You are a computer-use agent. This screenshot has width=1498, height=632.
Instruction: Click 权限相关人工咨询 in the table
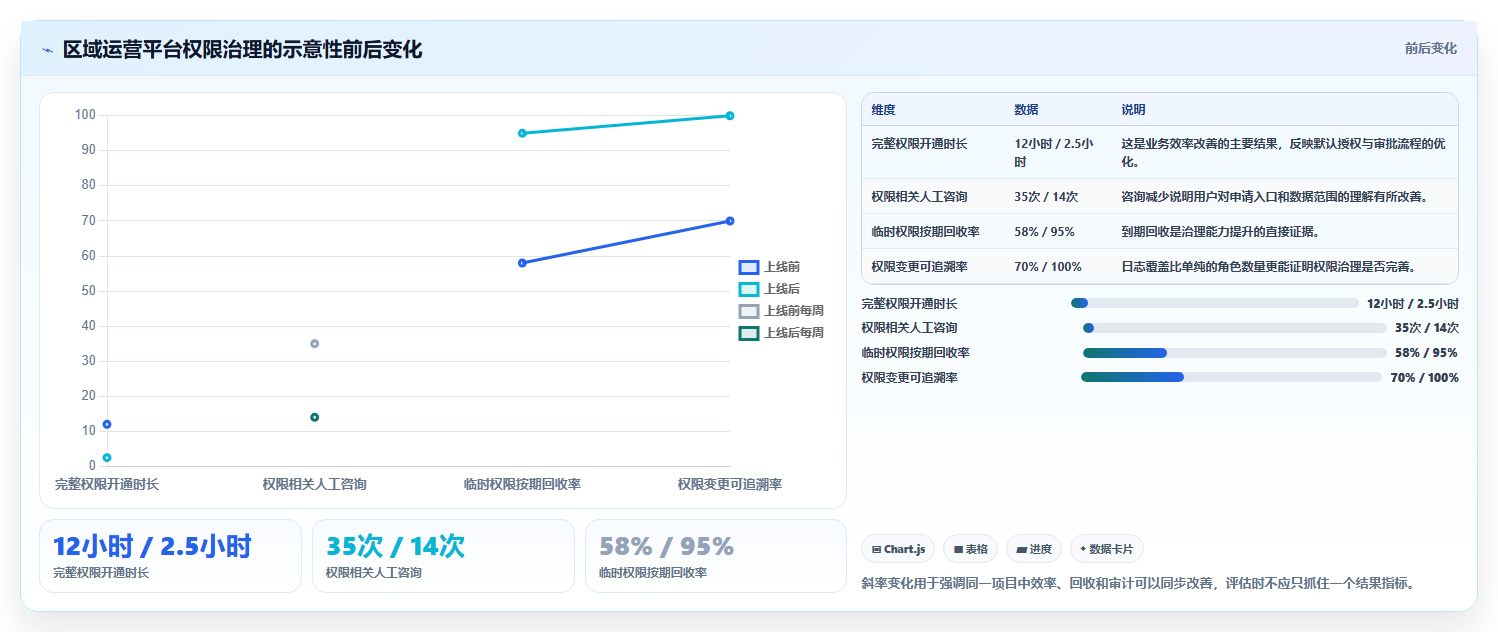point(919,197)
